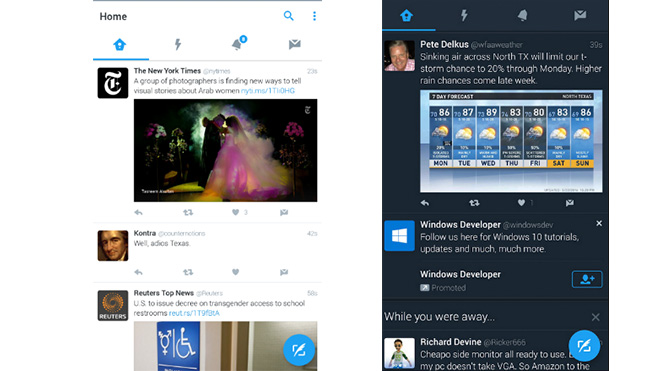
Task: Dismiss the Windows Developer promoted tweet
Action: pyautogui.click(x=599, y=224)
